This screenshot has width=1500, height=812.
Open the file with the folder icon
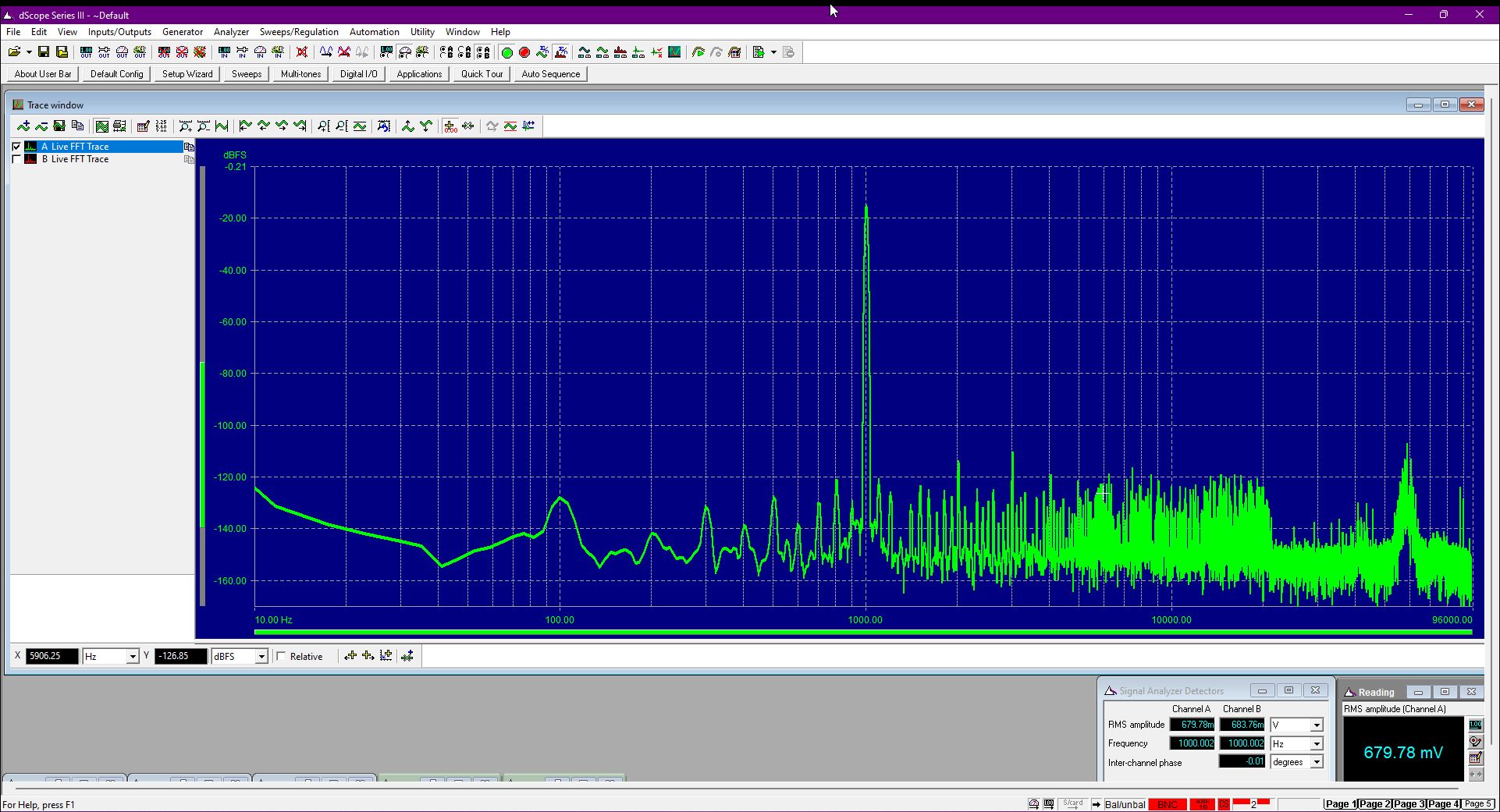click(x=15, y=52)
